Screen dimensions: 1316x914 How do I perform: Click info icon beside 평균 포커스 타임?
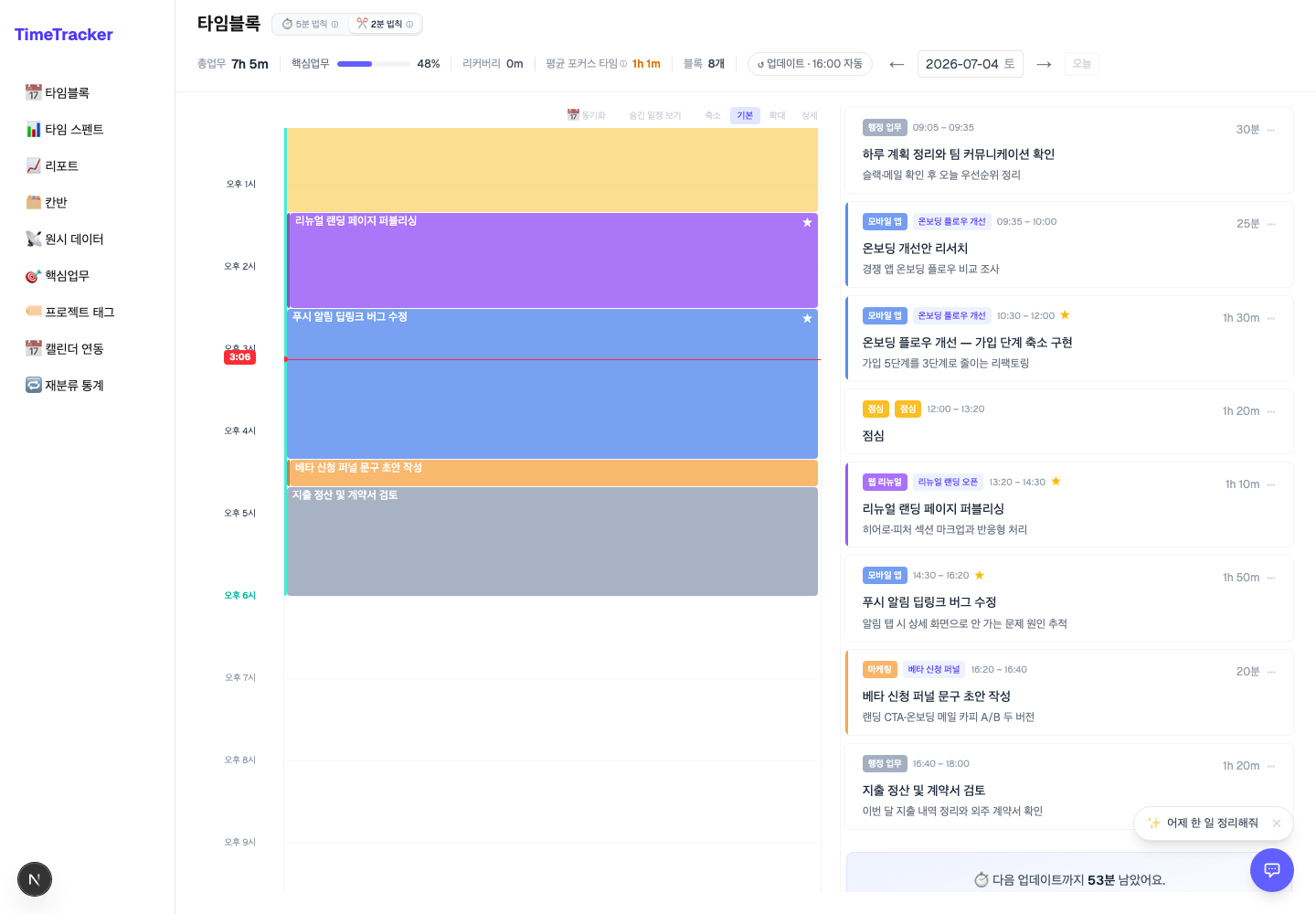pyautogui.click(x=623, y=64)
